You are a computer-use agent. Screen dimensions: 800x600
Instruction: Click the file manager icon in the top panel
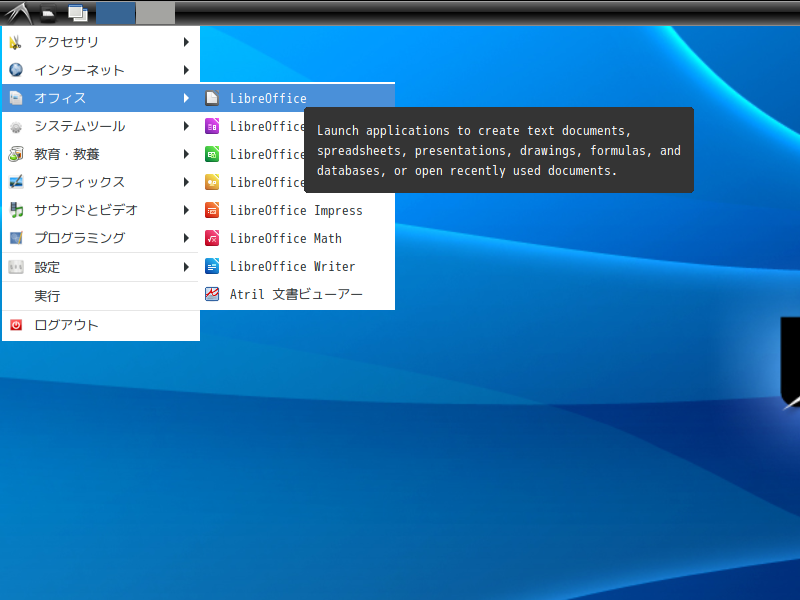tap(47, 13)
